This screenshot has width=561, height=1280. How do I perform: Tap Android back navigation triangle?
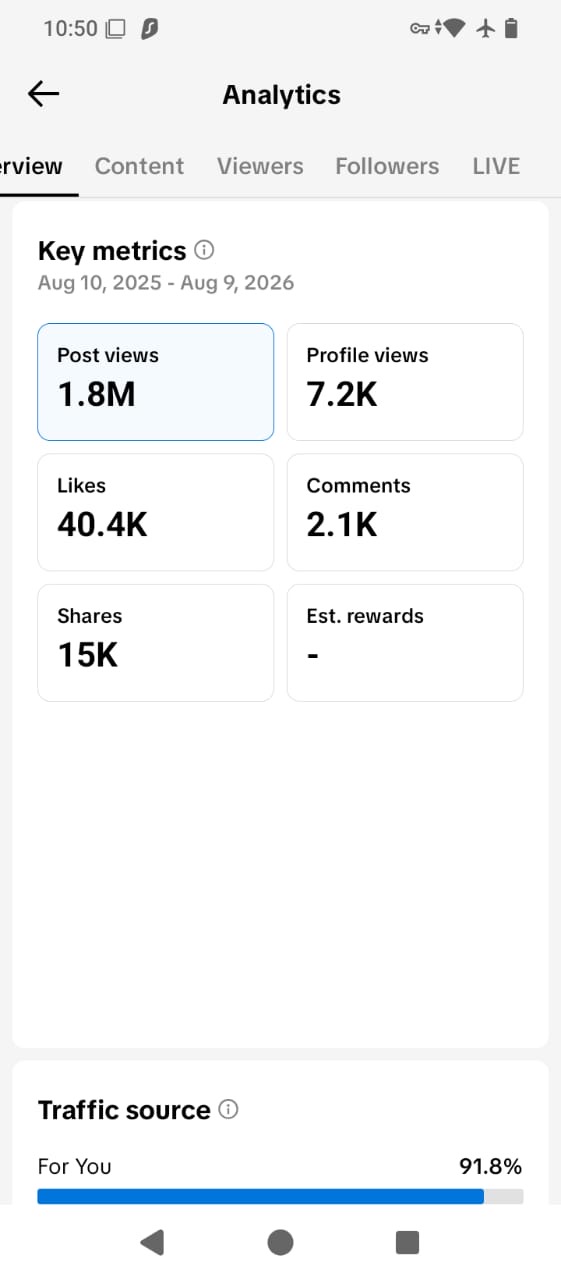tap(152, 1242)
